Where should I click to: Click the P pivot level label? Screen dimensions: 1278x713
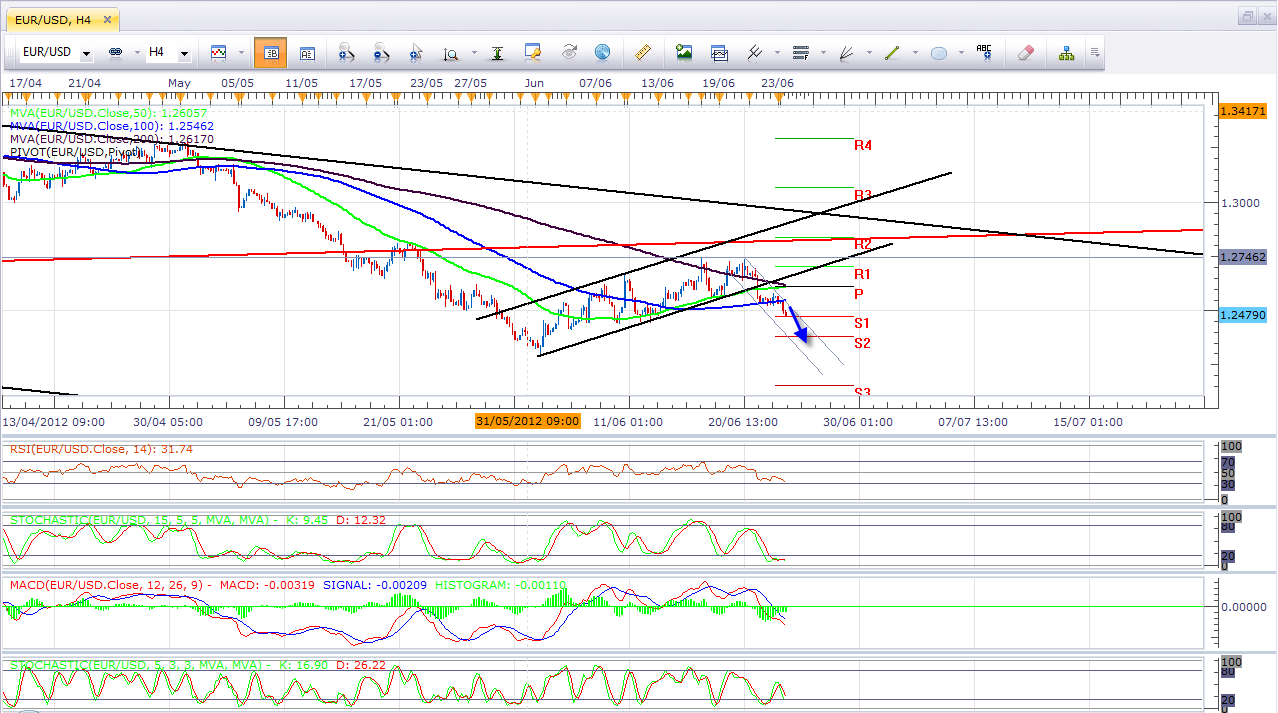pos(858,293)
